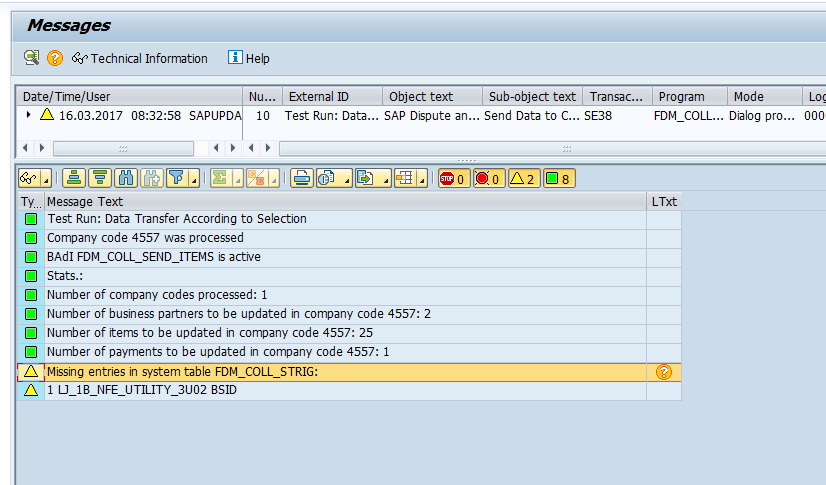Sort messages in descending order
Screen dimensions: 826x485
[x=100, y=179]
